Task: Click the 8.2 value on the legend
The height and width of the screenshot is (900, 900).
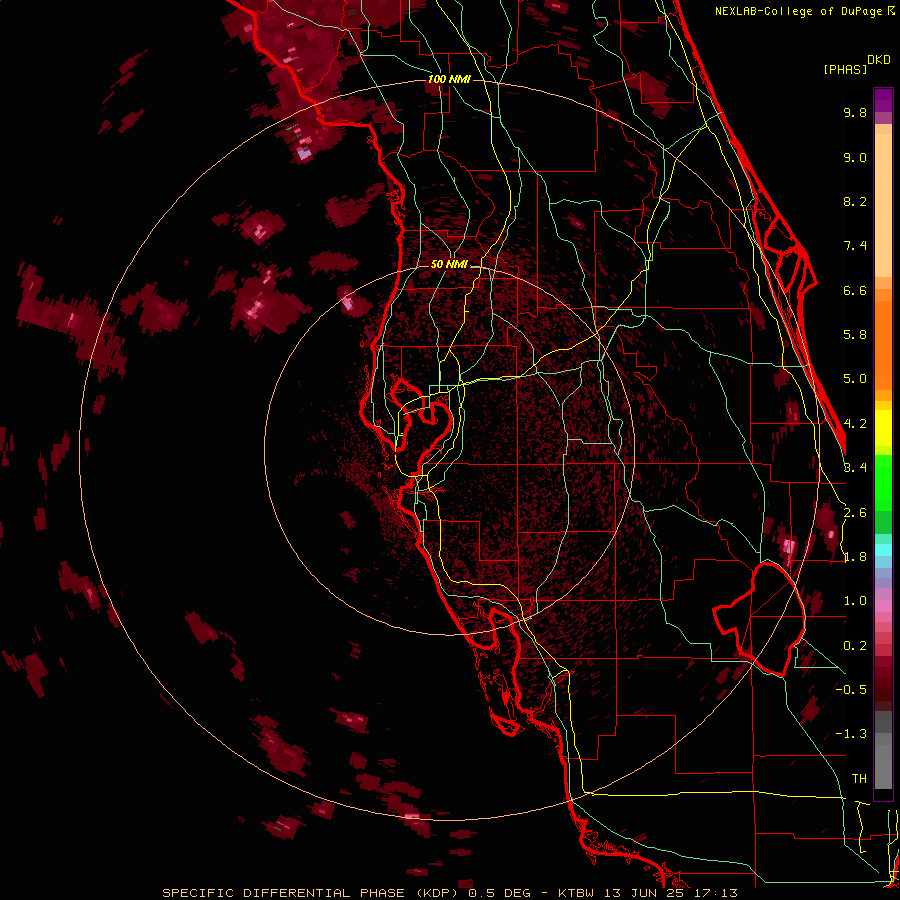Action: coord(855,201)
